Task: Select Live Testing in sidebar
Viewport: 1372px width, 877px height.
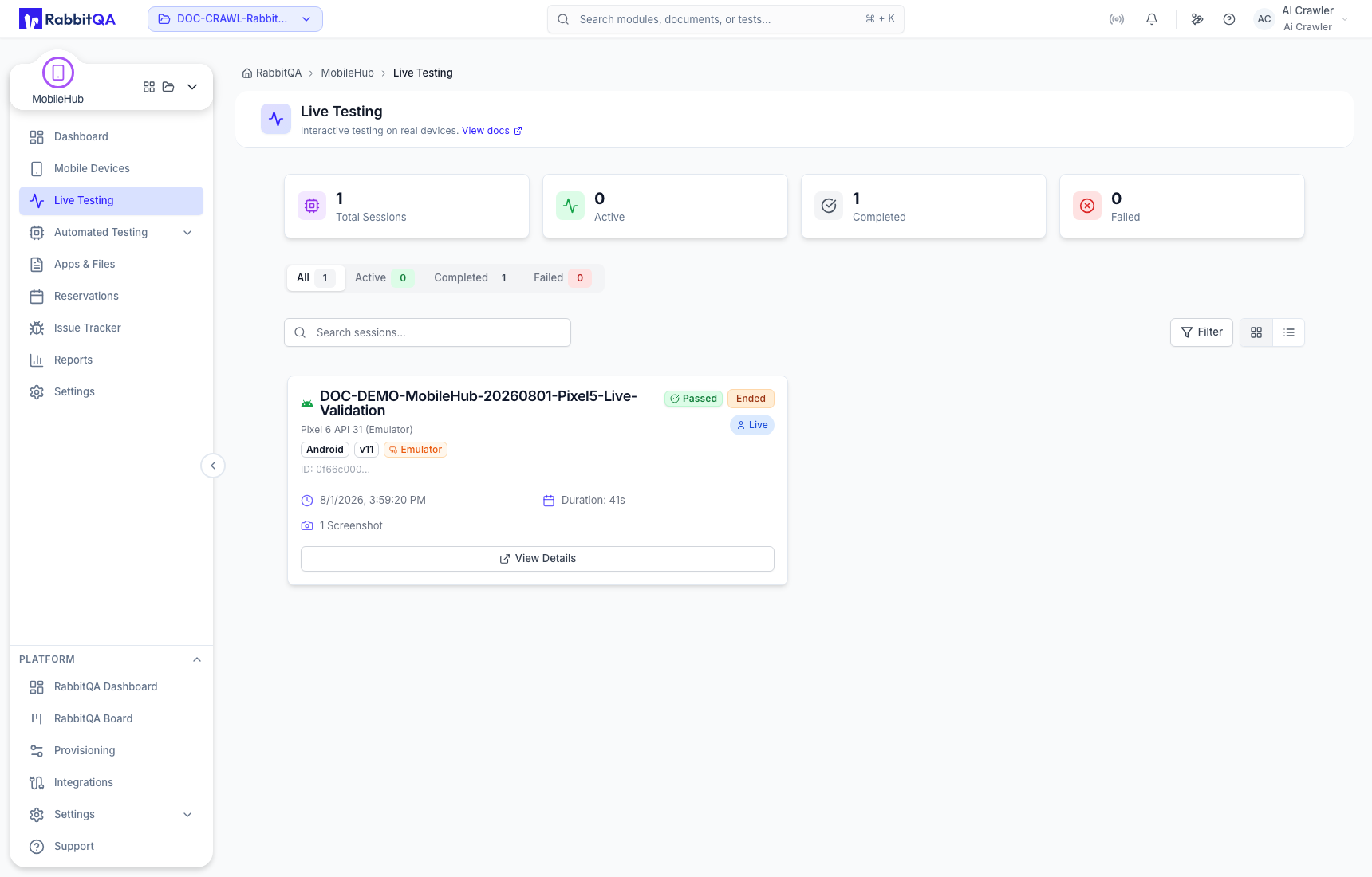Action: point(111,201)
